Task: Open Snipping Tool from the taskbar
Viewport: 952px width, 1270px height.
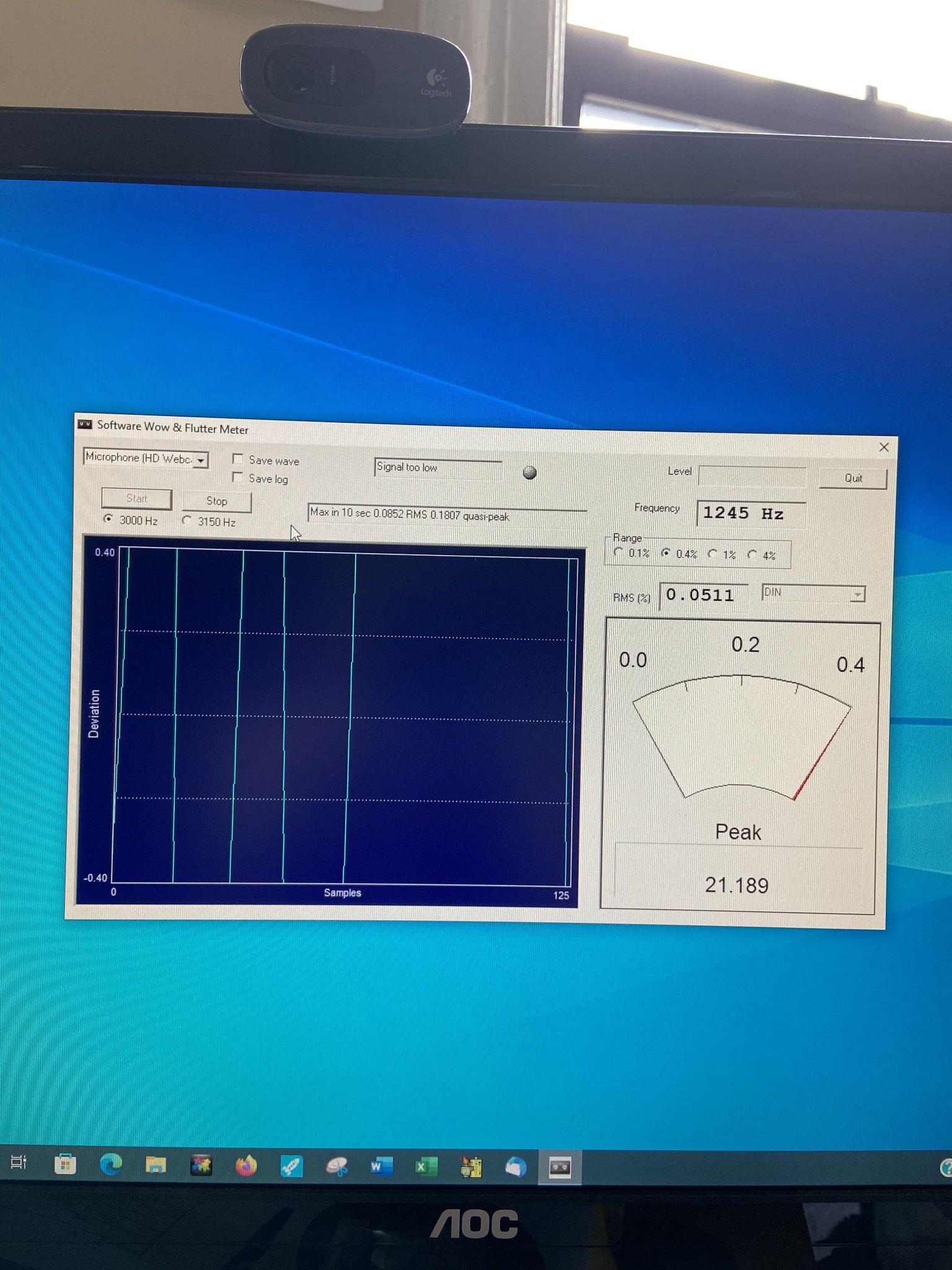Action: coord(337,1167)
